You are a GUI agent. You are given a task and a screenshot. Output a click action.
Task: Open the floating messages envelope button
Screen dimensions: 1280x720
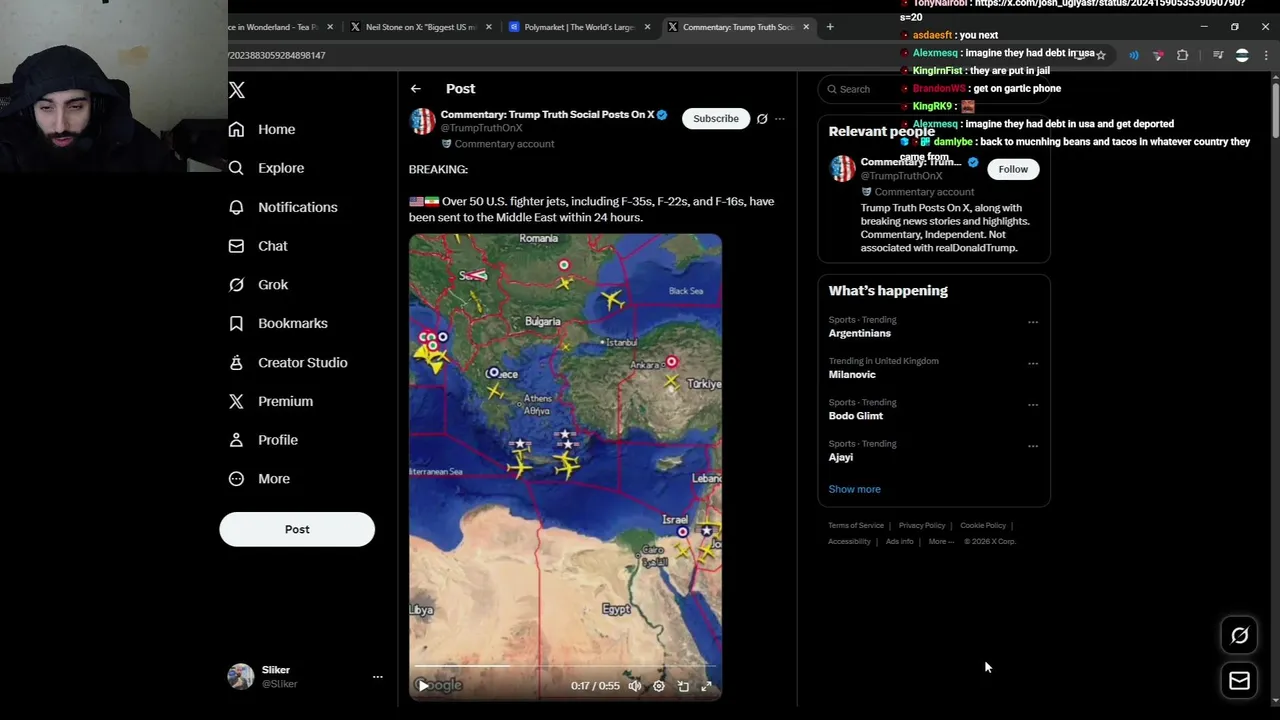pos(1239,681)
